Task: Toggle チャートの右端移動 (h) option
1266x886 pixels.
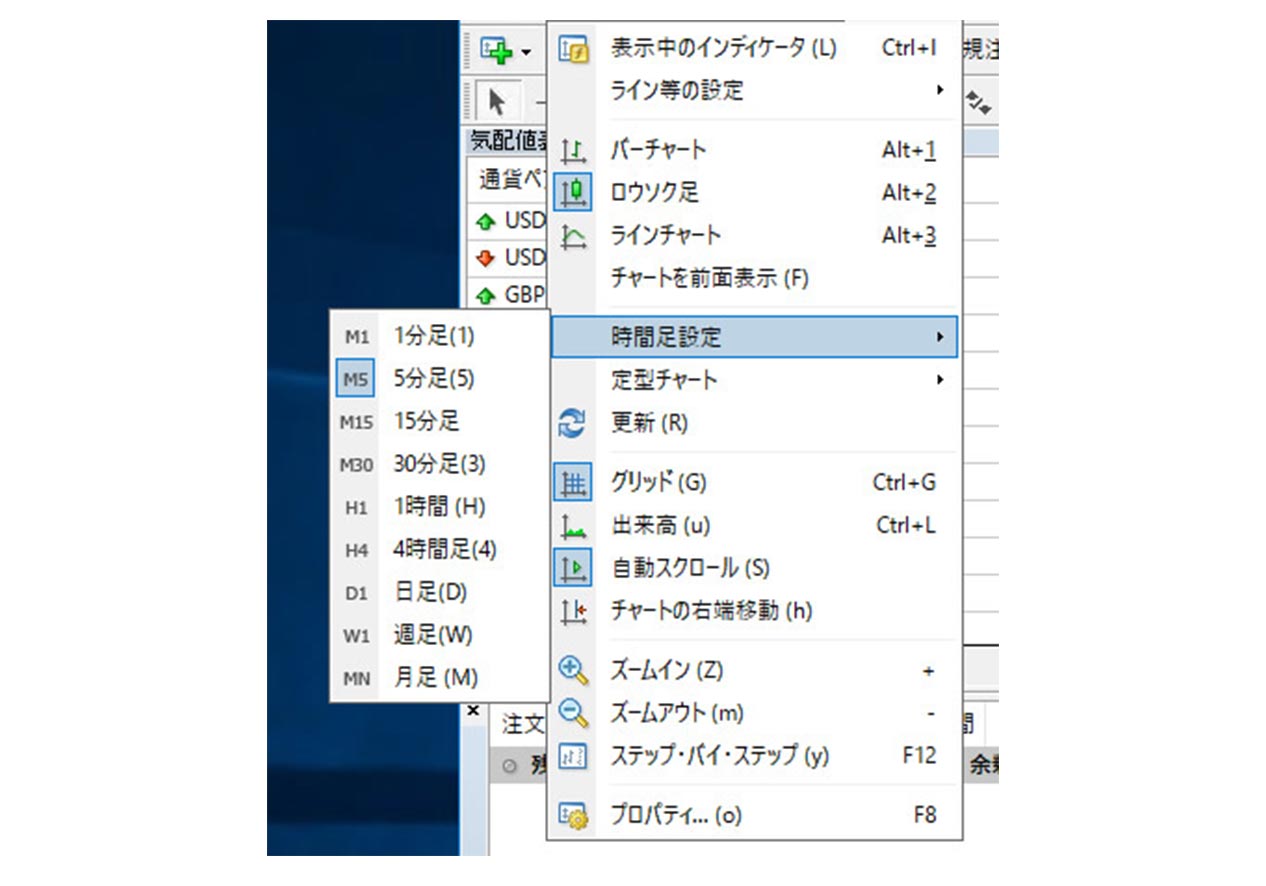Action: point(754,610)
